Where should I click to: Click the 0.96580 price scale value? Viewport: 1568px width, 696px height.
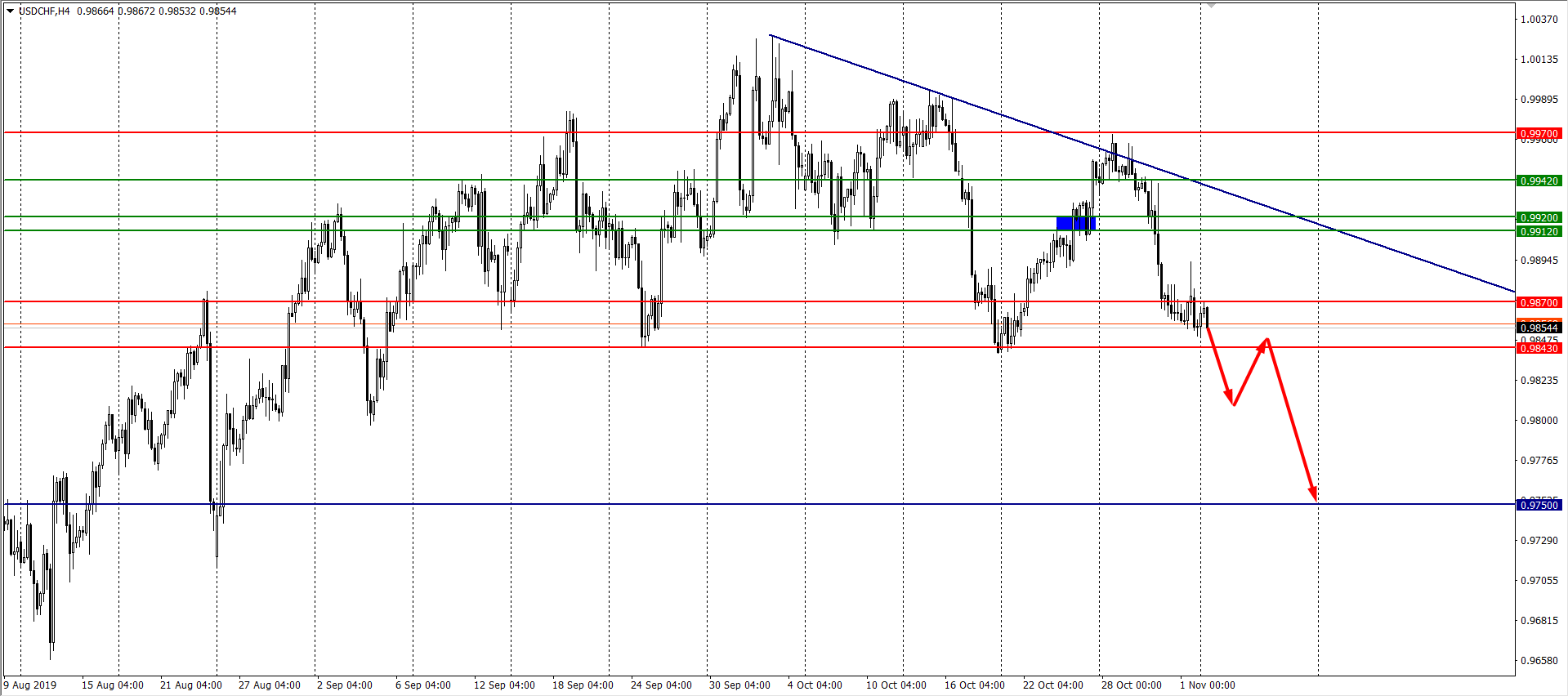click(1539, 661)
